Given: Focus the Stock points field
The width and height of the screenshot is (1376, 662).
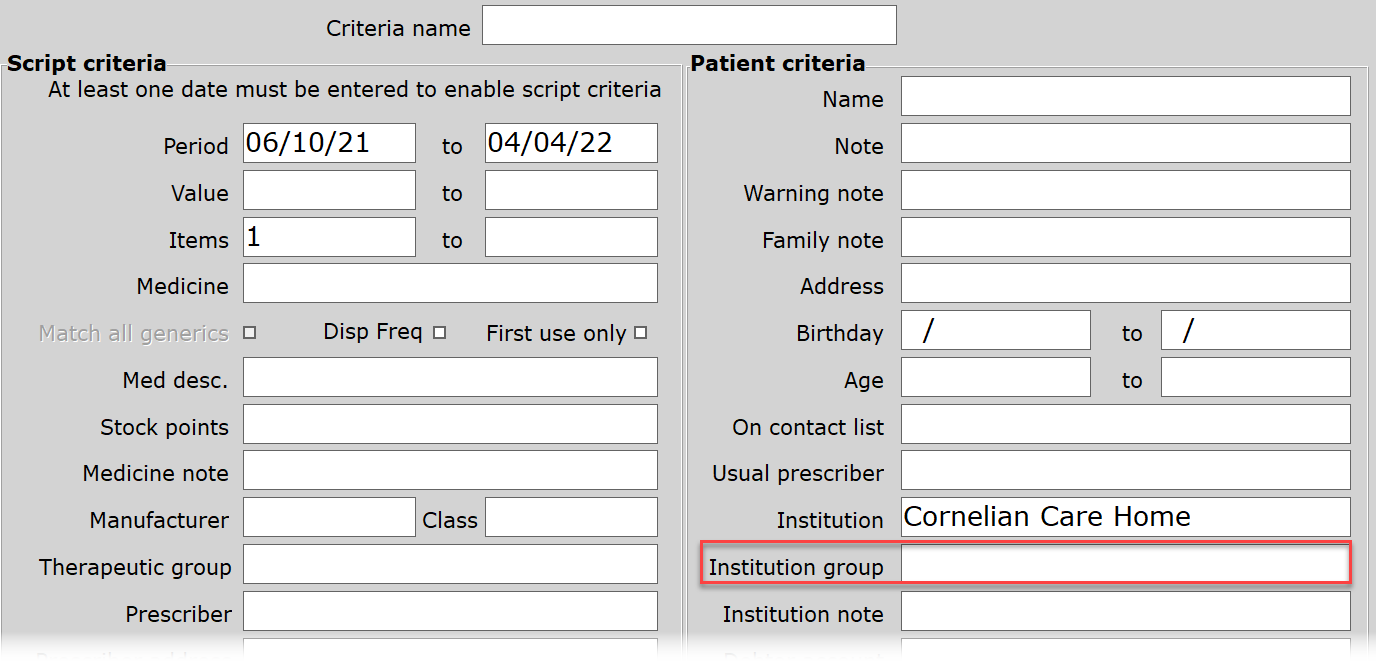Looking at the screenshot, I should click(450, 424).
